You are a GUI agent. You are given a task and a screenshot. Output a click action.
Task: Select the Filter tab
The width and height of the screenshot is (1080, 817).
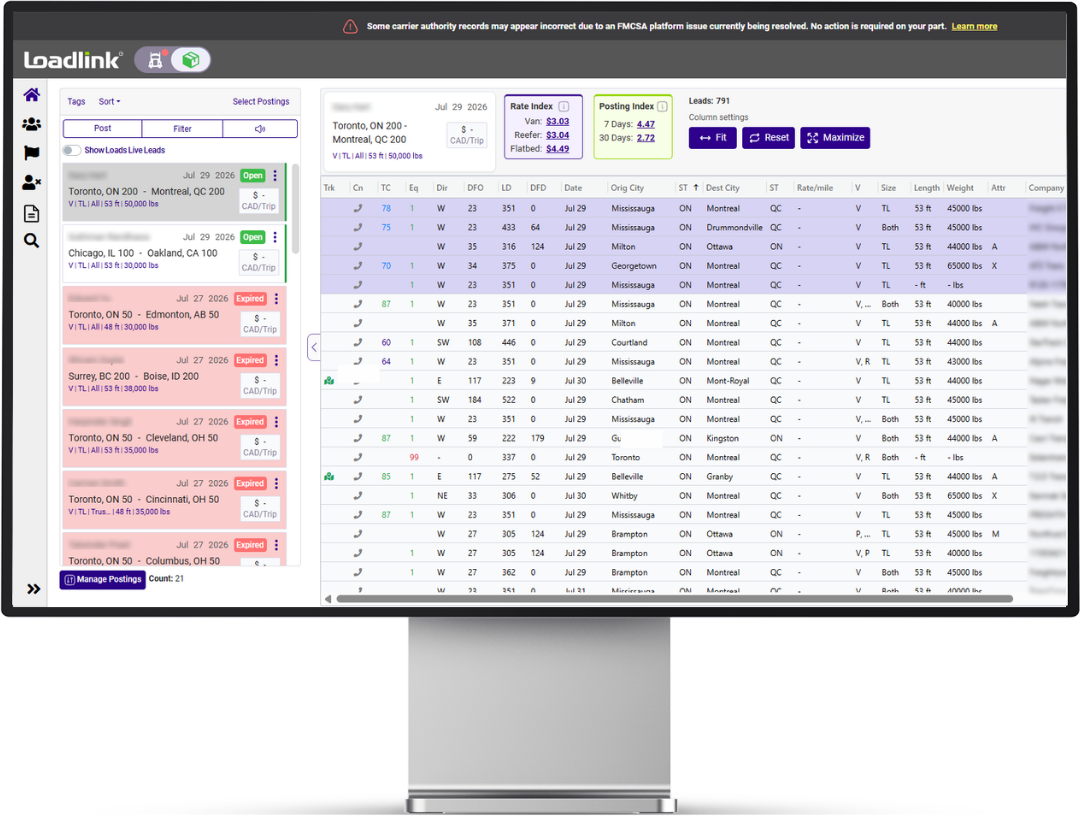pos(183,128)
